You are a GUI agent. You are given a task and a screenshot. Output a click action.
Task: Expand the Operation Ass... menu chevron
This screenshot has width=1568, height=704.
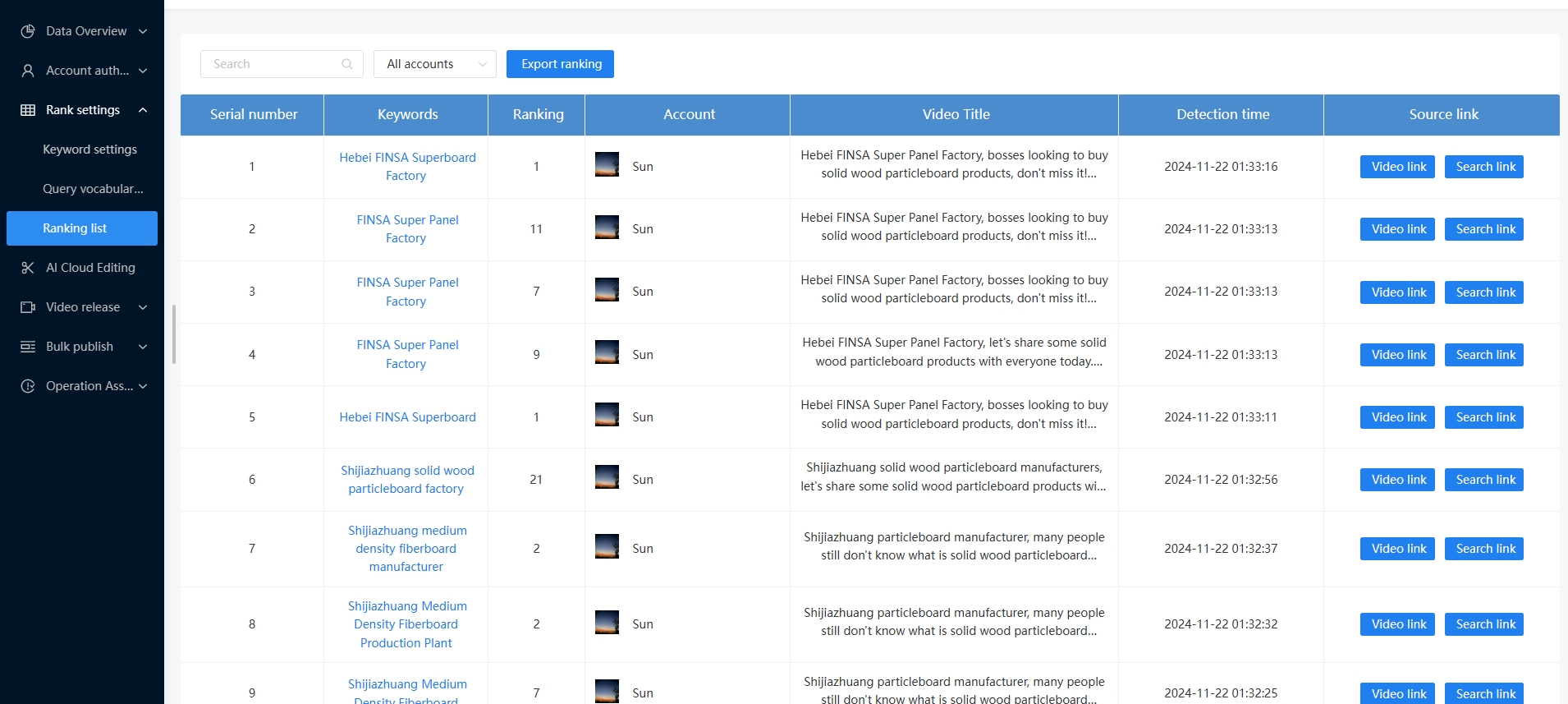(143, 386)
